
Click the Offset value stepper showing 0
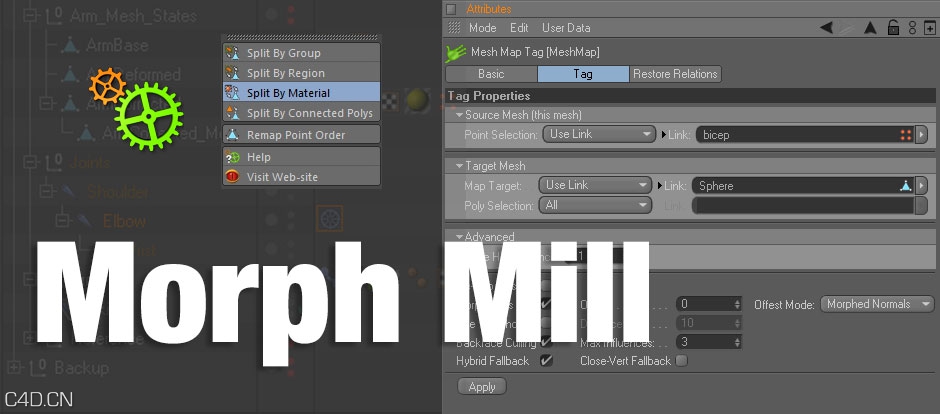pos(737,304)
